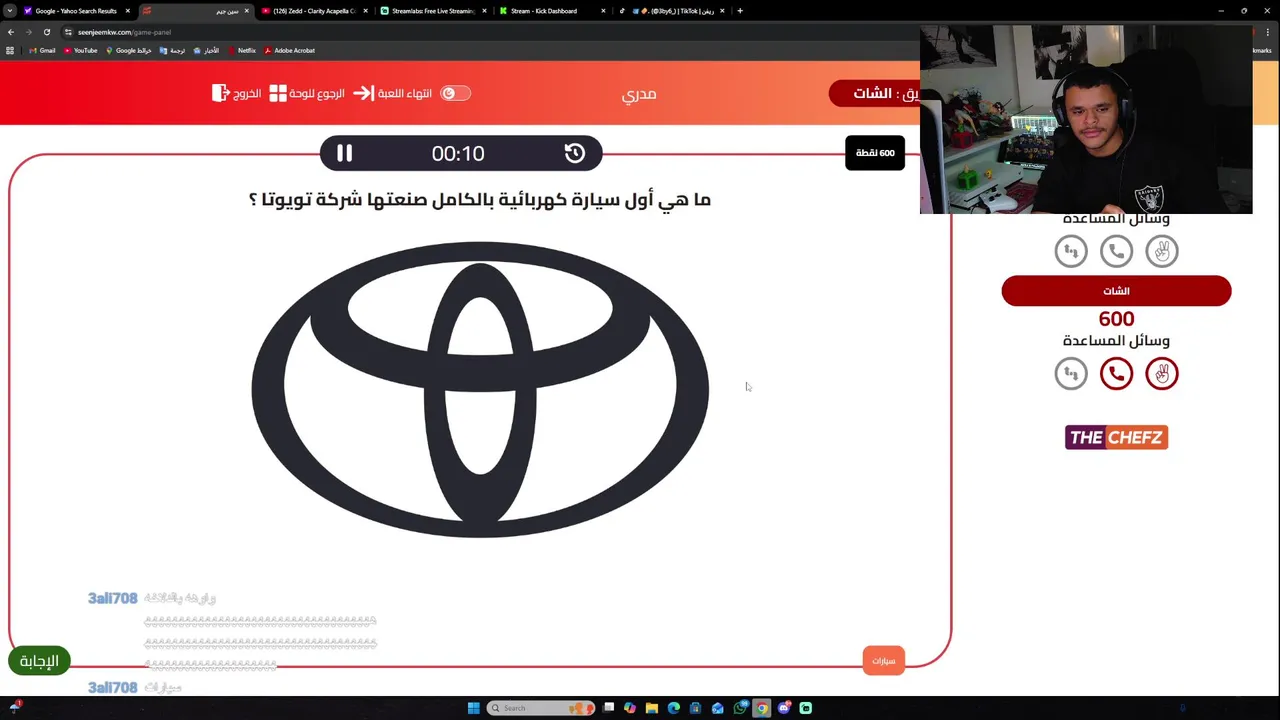Viewport: 1280px width, 720px height.
Task: Open the tab search dropdown chevron
Action: click(9, 11)
